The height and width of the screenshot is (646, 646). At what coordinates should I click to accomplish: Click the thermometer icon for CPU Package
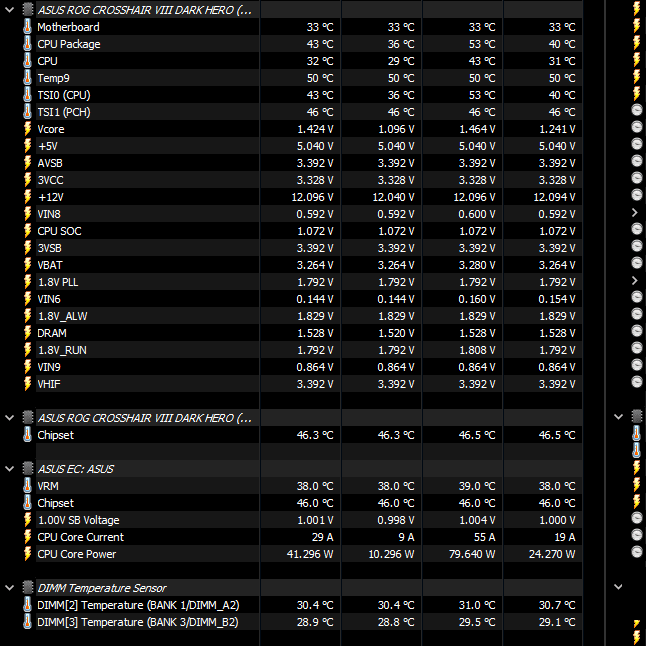coord(27,44)
